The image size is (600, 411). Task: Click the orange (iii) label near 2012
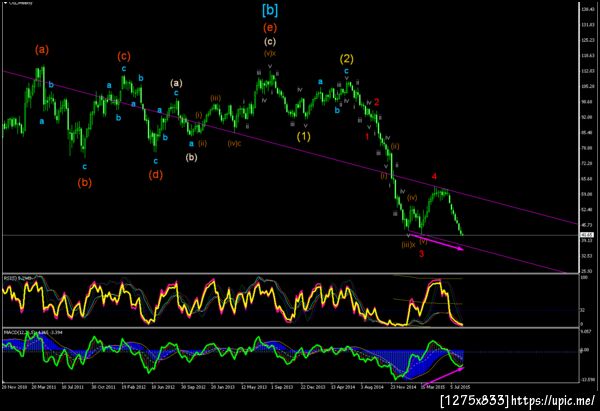coord(215,98)
